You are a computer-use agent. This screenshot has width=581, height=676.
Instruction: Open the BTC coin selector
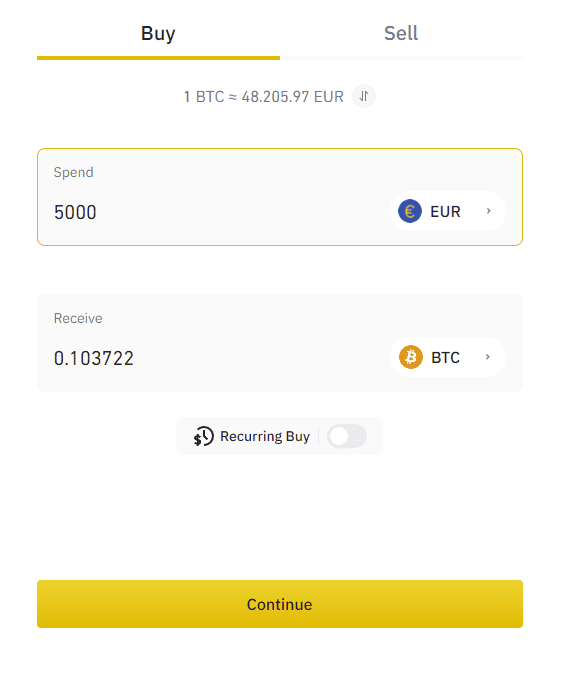click(448, 357)
